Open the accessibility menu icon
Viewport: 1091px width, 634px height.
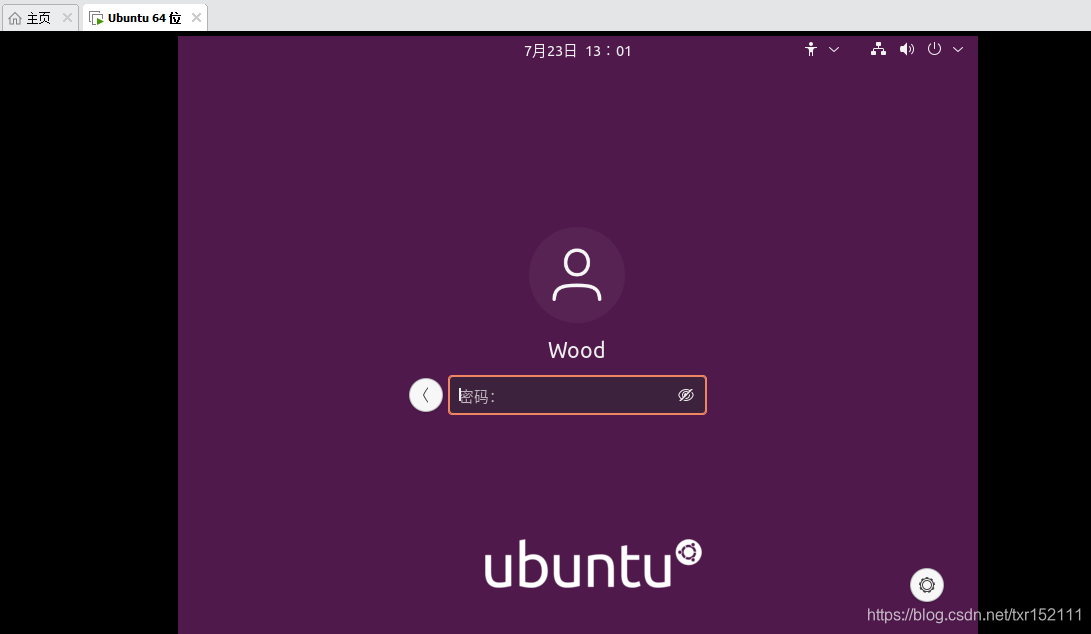point(811,49)
